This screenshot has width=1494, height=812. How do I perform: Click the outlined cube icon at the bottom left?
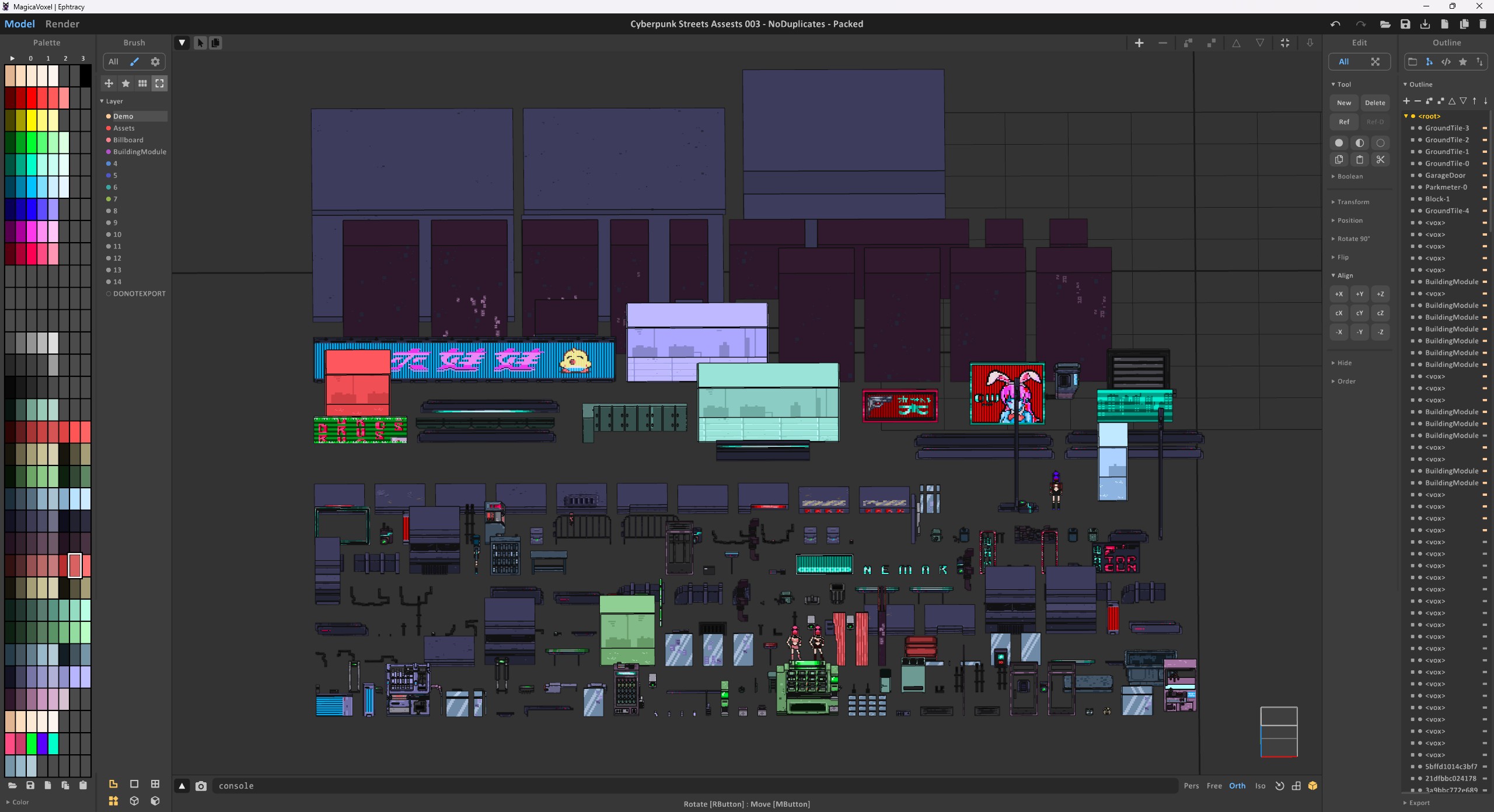[134, 801]
